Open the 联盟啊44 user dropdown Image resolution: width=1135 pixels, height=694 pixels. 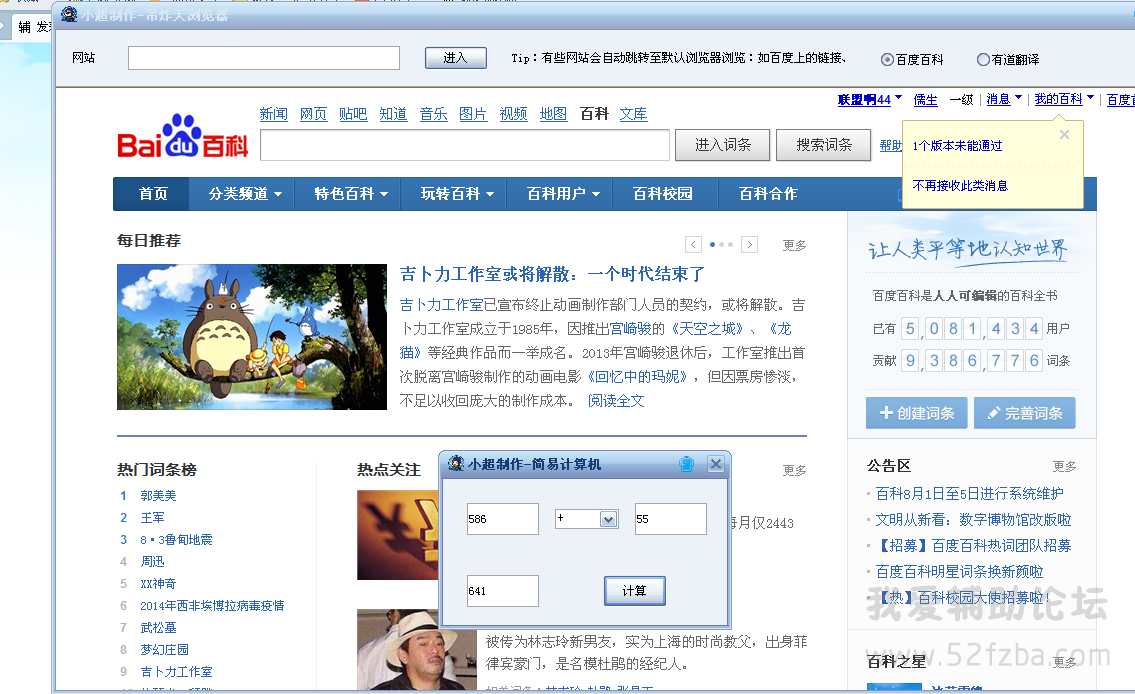[870, 100]
